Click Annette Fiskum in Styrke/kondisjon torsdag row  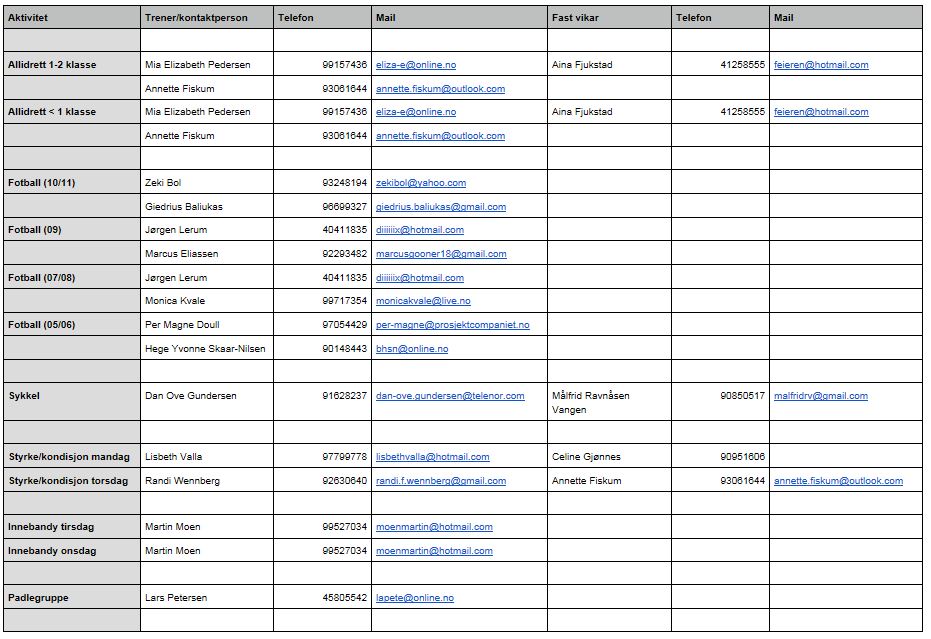point(586,480)
